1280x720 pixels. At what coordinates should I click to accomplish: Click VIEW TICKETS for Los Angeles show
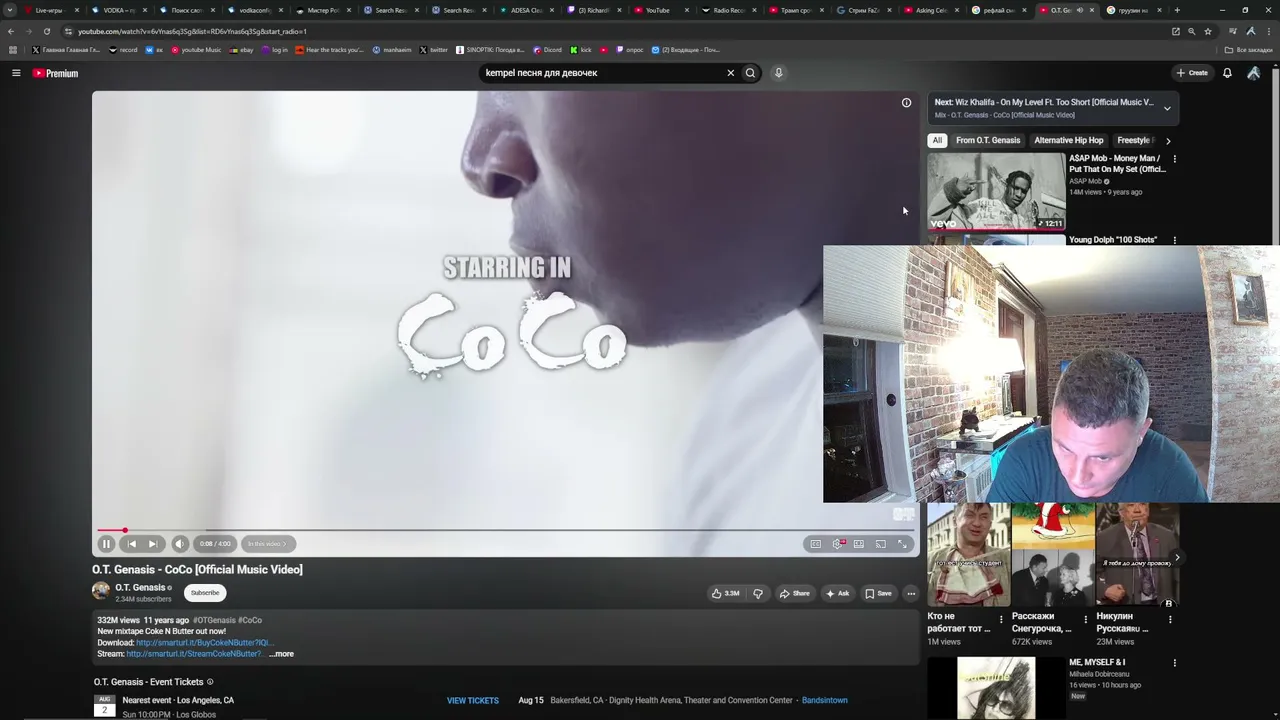point(473,701)
